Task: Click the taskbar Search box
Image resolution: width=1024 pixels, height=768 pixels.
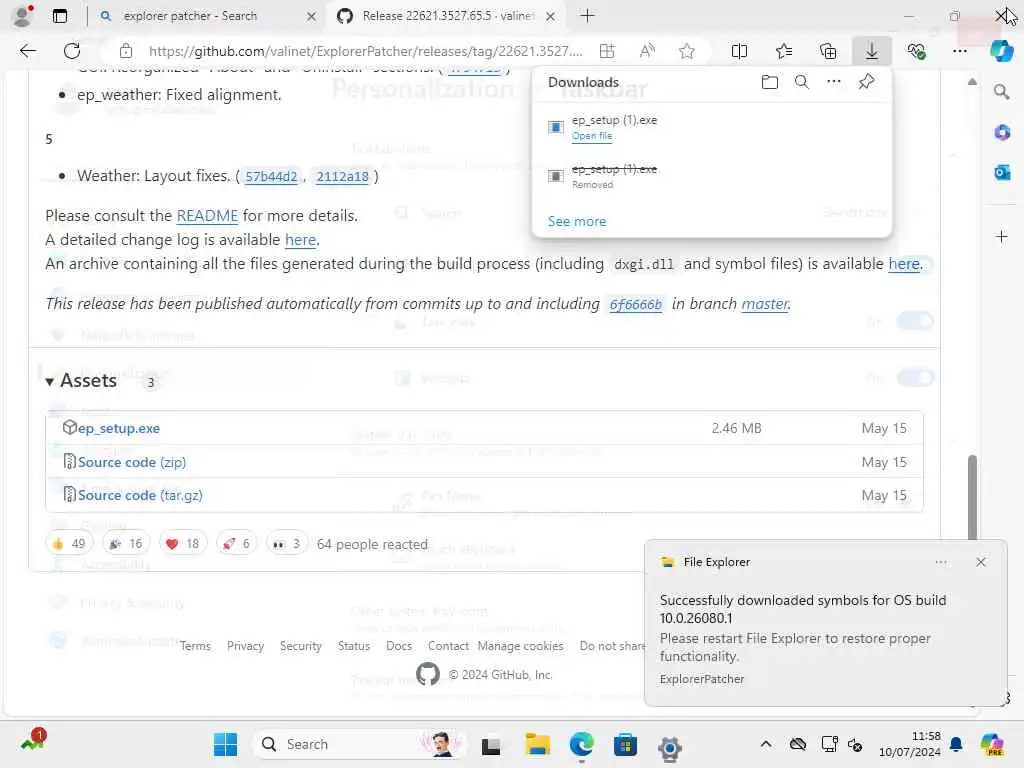Action: click(x=358, y=744)
